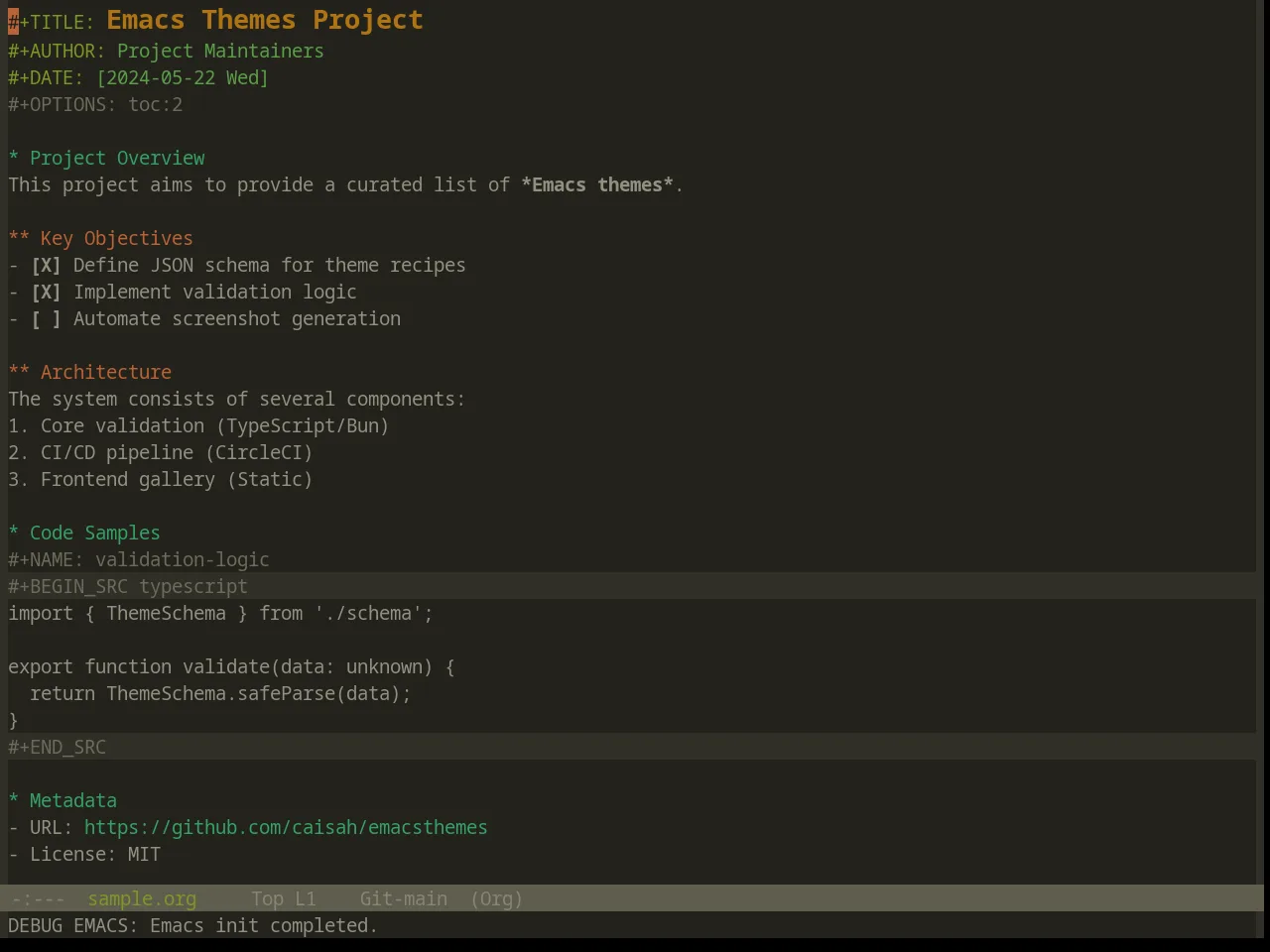
Task: Click the import { ThemeSchema } code line
Action: [220, 614]
